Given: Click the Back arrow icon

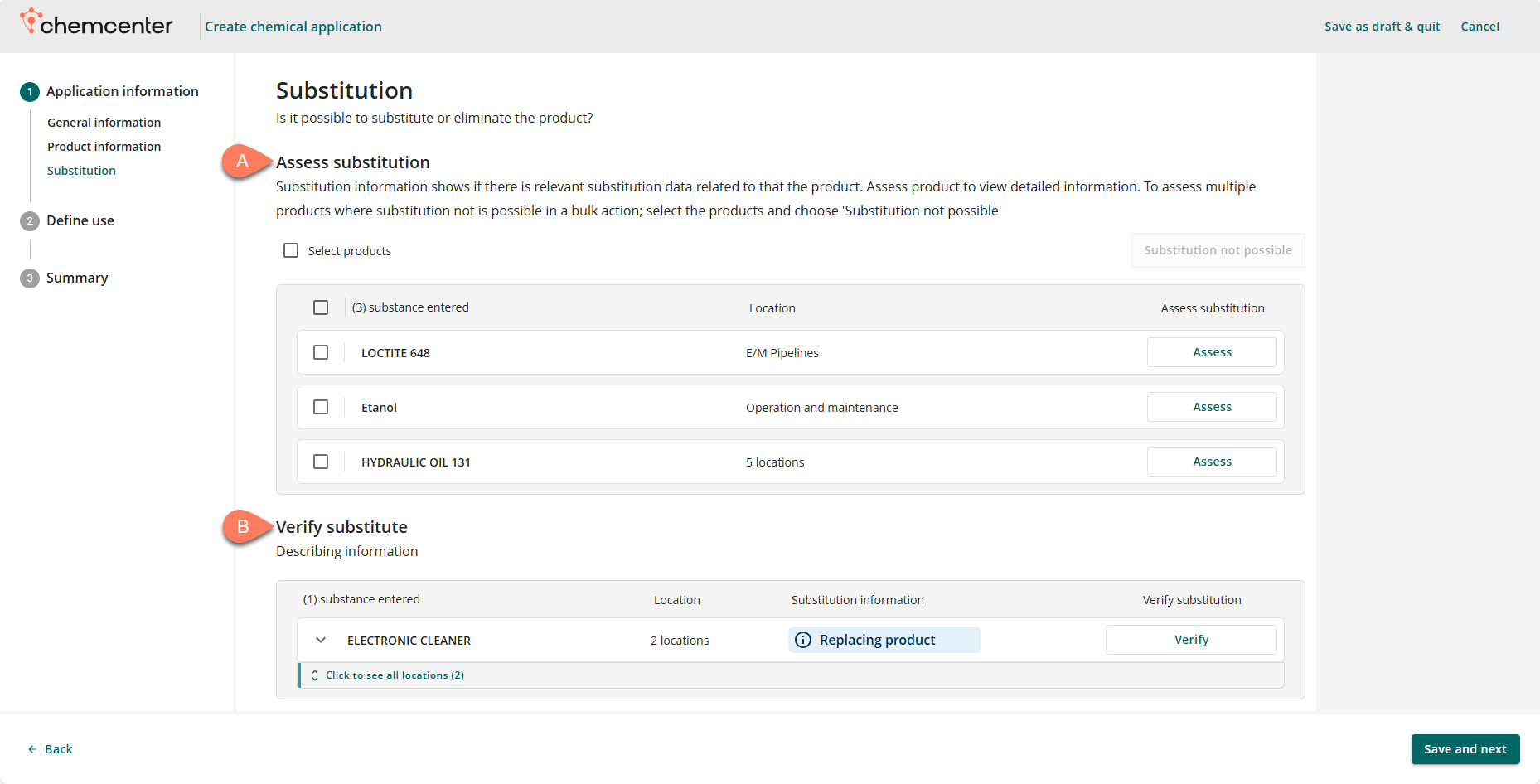Looking at the screenshot, I should 32,749.
